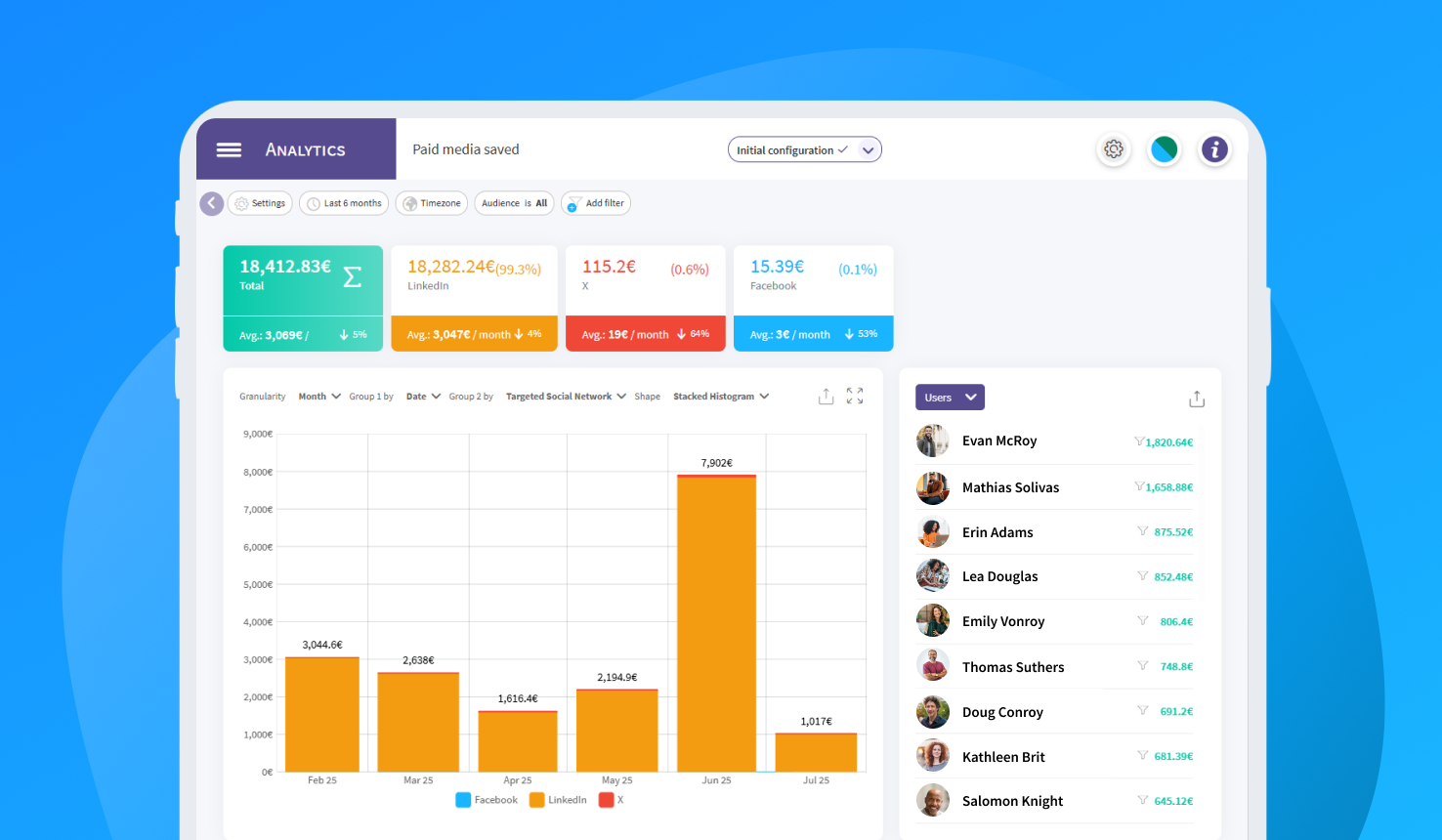Viewport: 1442px width, 840px height.
Task: Click the 3,044.6€ bar label
Action: 322,645
